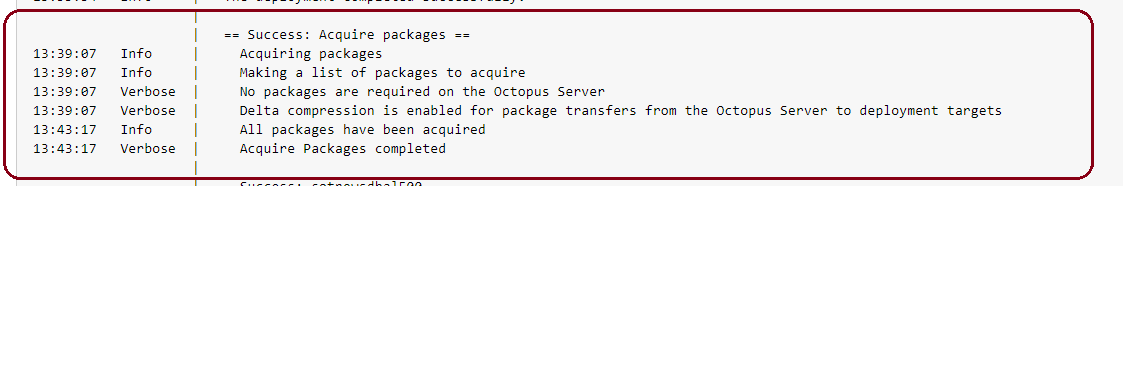Select 'All packages have been acquired' log entry
The image size is (1123, 367).
point(362,130)
